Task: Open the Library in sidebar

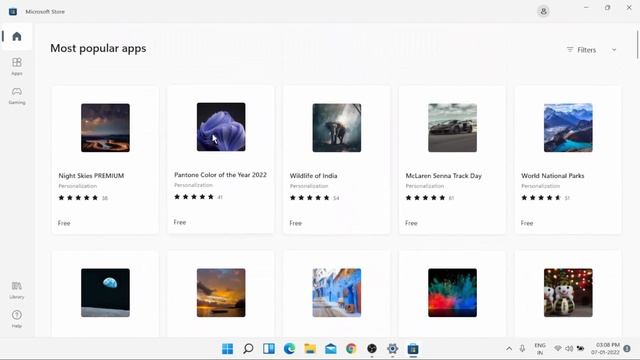Action: [x=17, y=290]
